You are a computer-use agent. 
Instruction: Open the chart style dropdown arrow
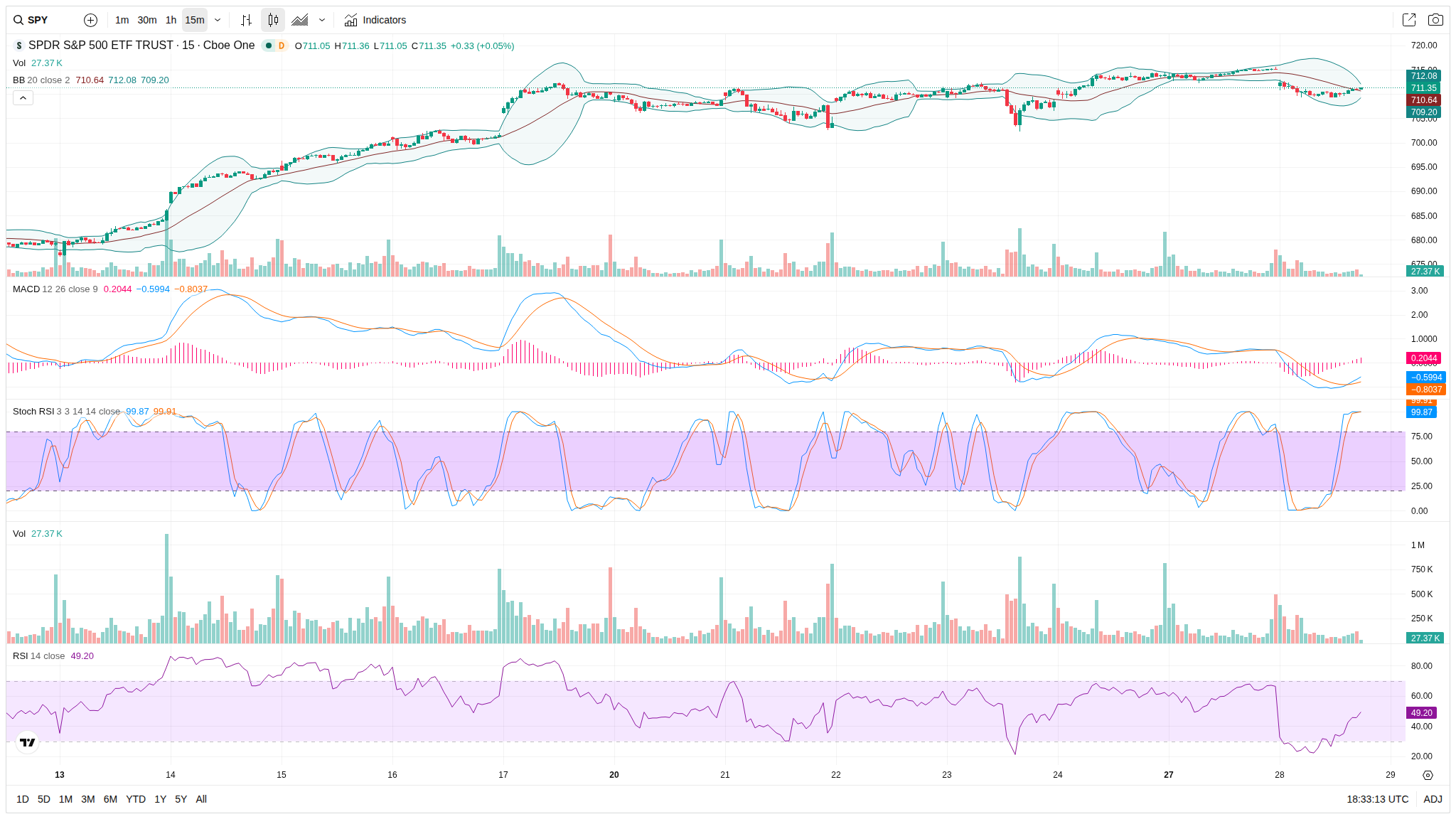(x=322, y=20)
